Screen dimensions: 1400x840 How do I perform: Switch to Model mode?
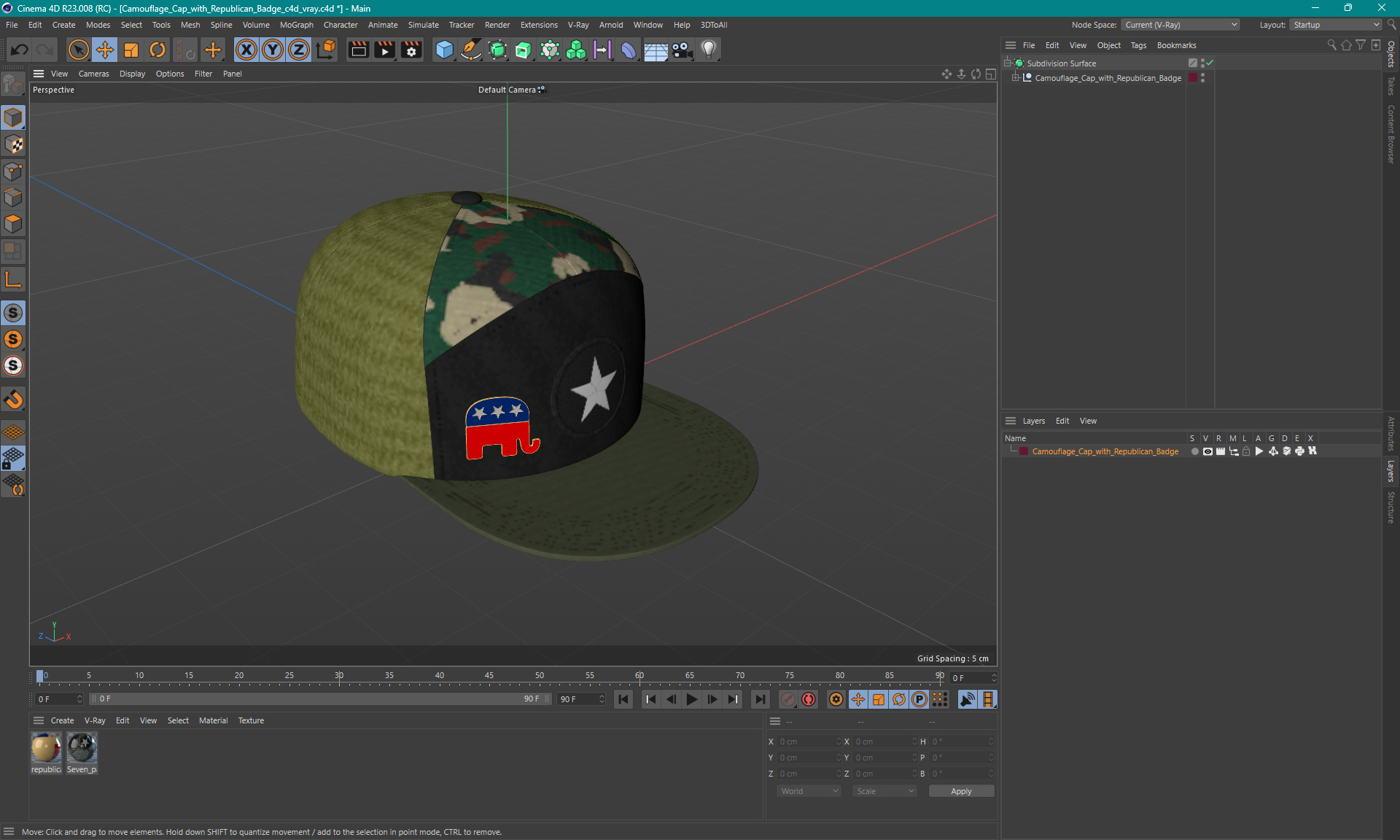[x=13, y=117]
